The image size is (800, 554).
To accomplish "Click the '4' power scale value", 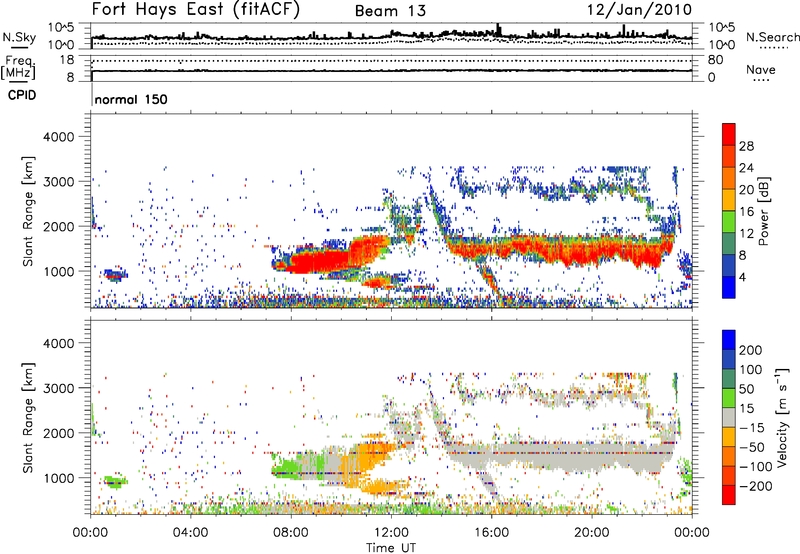I will coord(742,277).
